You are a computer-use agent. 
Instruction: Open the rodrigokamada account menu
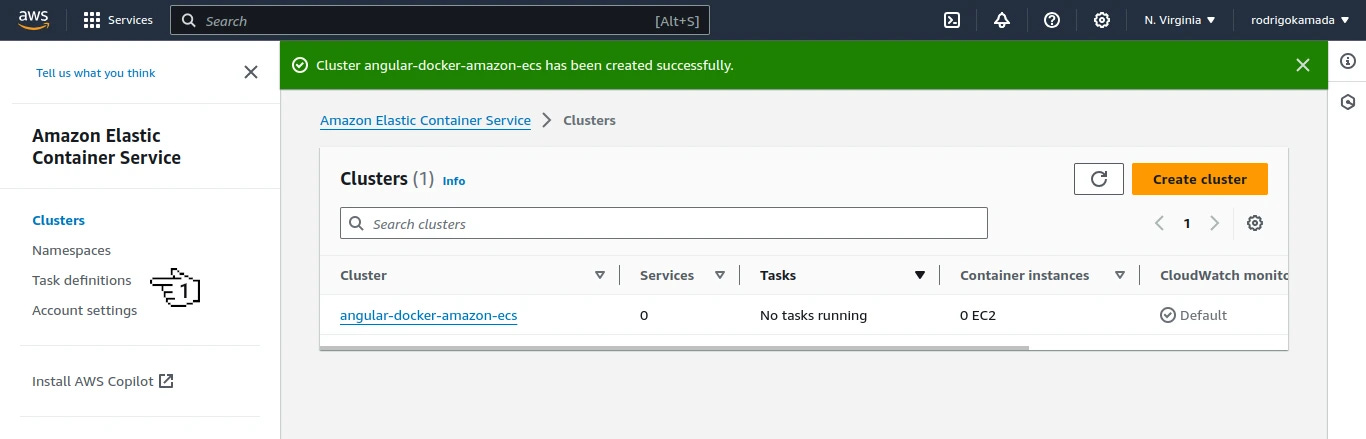(x=1300, y=20)
